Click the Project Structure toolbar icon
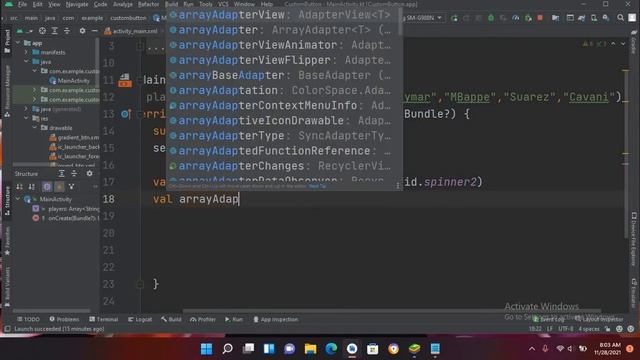 (556, 18)
